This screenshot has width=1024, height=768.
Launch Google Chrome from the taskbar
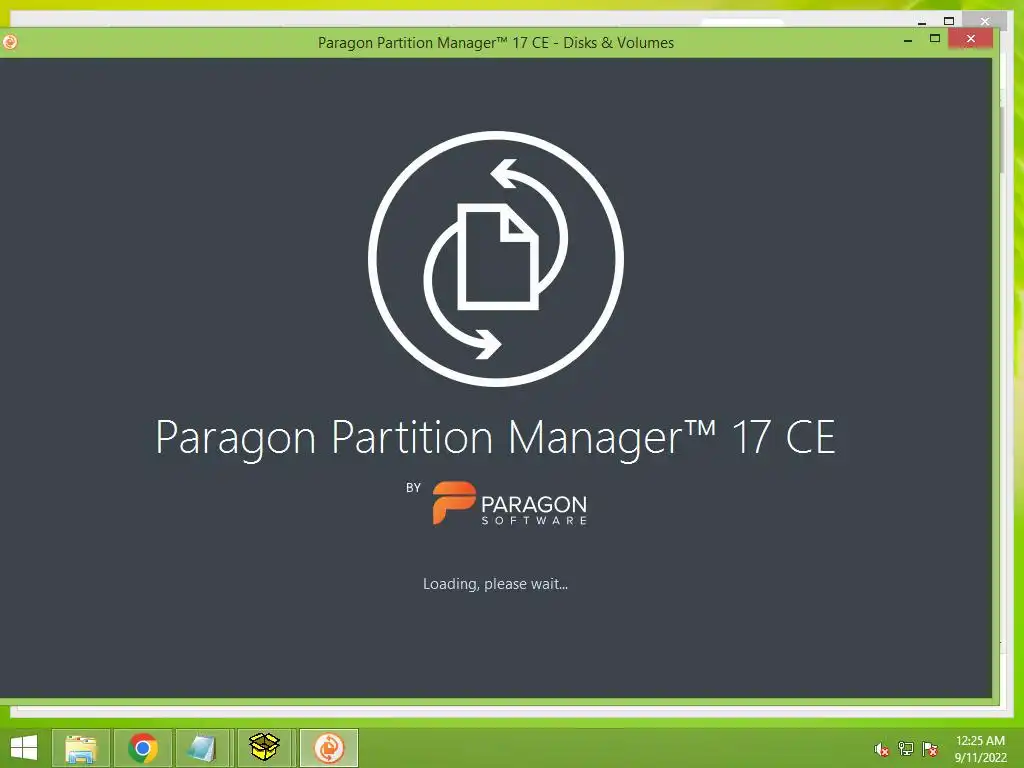point(143,748)
